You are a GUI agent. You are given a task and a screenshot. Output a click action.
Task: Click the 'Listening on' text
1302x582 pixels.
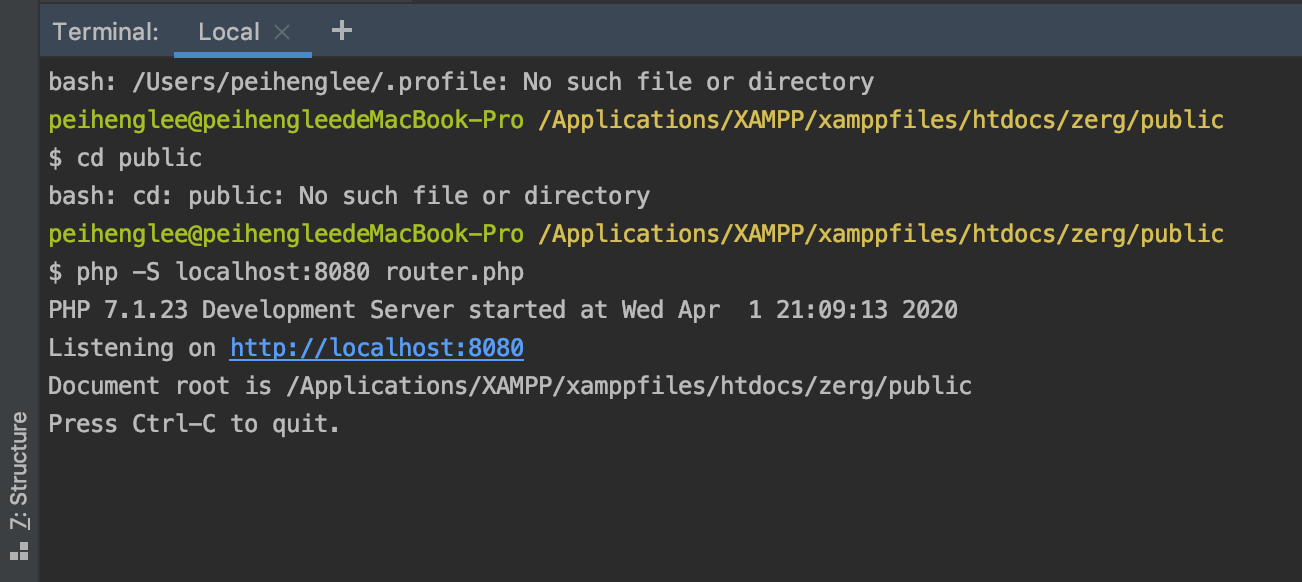[132, 348]
